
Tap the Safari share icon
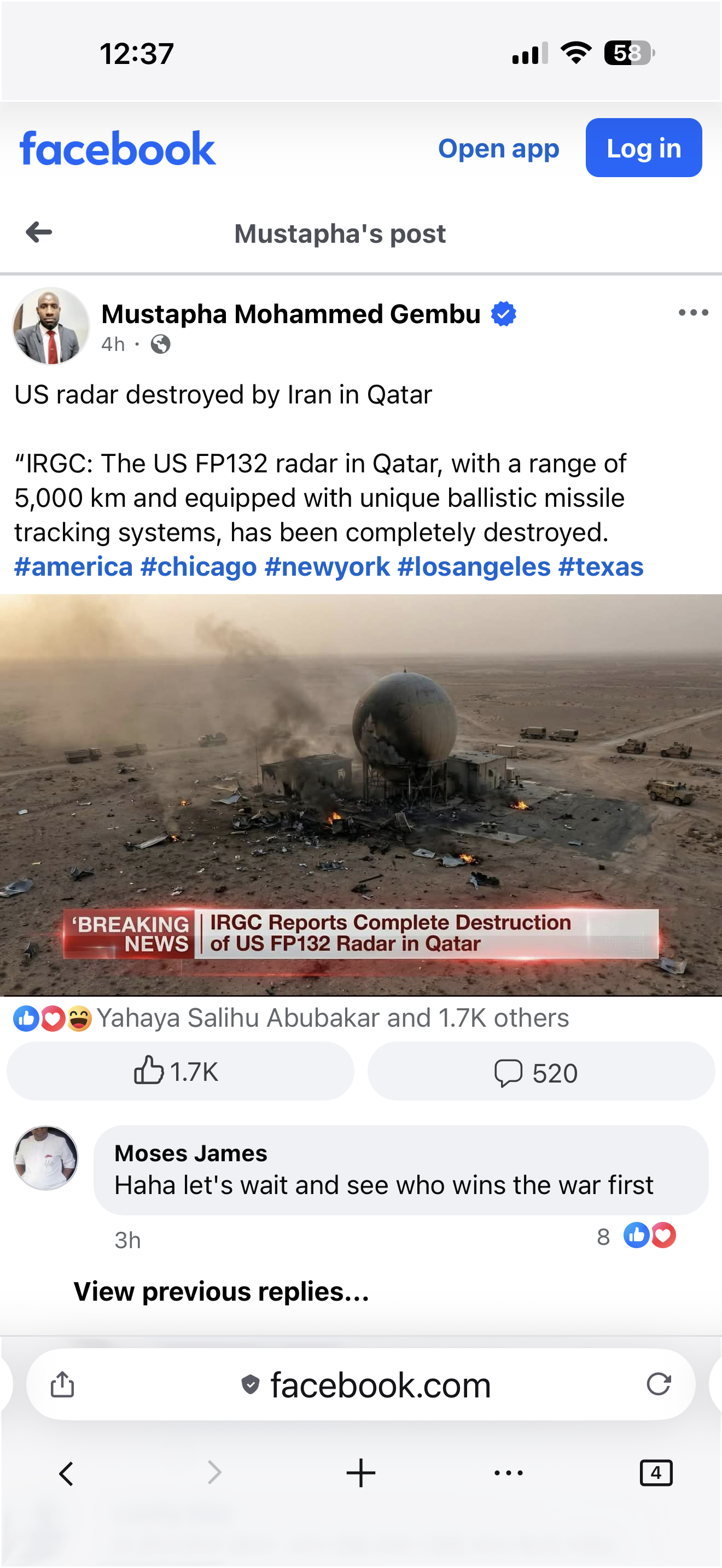62,1384
